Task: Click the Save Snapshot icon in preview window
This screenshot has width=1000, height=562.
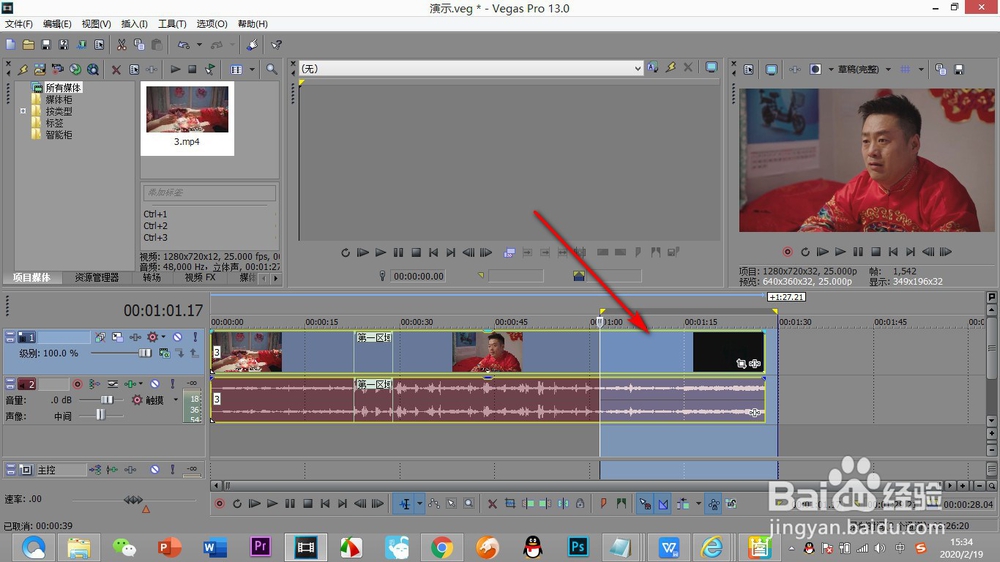Action: coord(959,69)
